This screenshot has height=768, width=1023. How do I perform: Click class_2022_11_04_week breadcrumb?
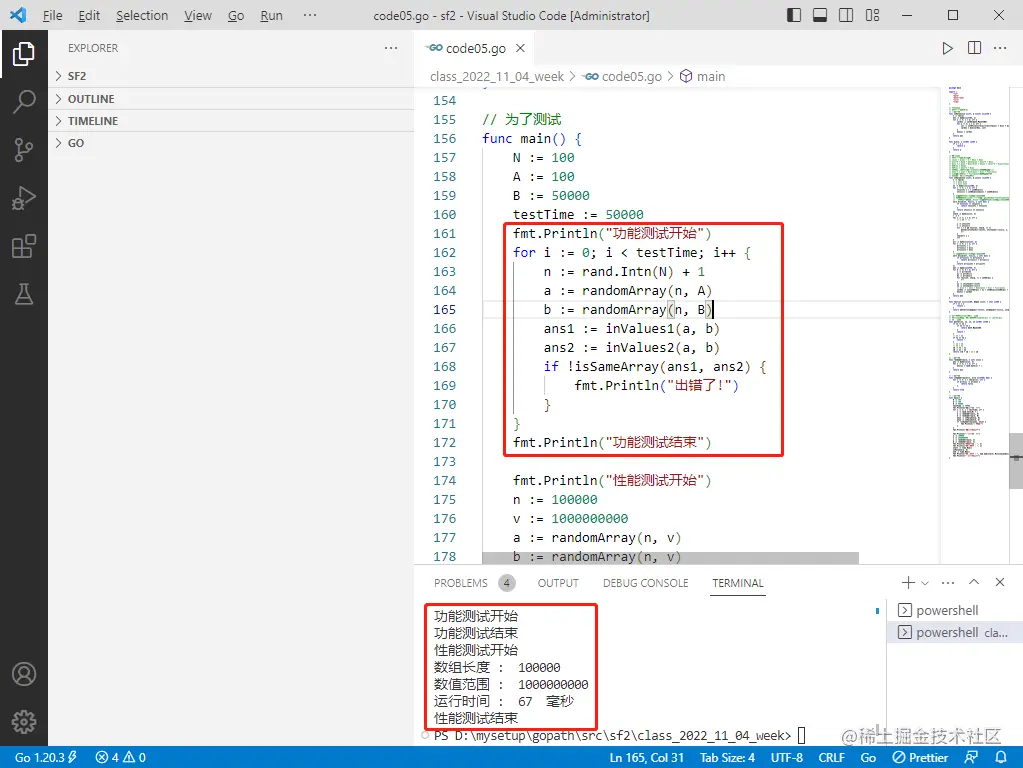496,76
